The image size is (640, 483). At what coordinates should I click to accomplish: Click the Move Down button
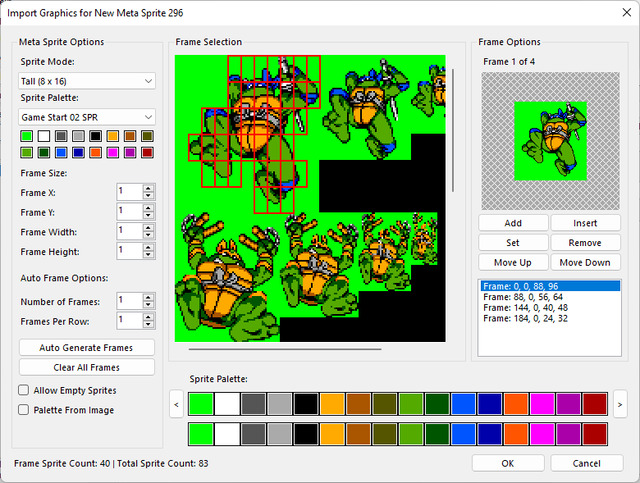point(585,262)
